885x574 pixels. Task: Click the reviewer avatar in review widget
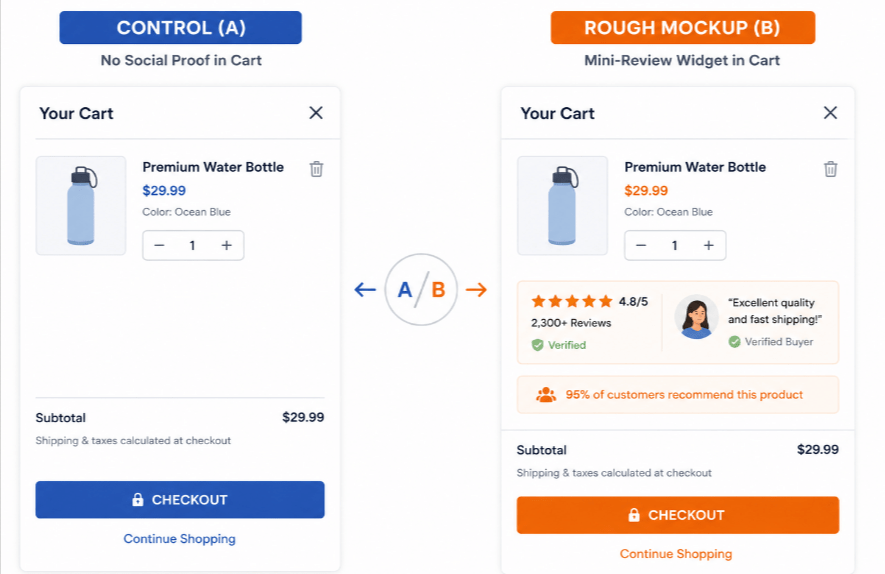pyautogui.click(x=696, y=317)
